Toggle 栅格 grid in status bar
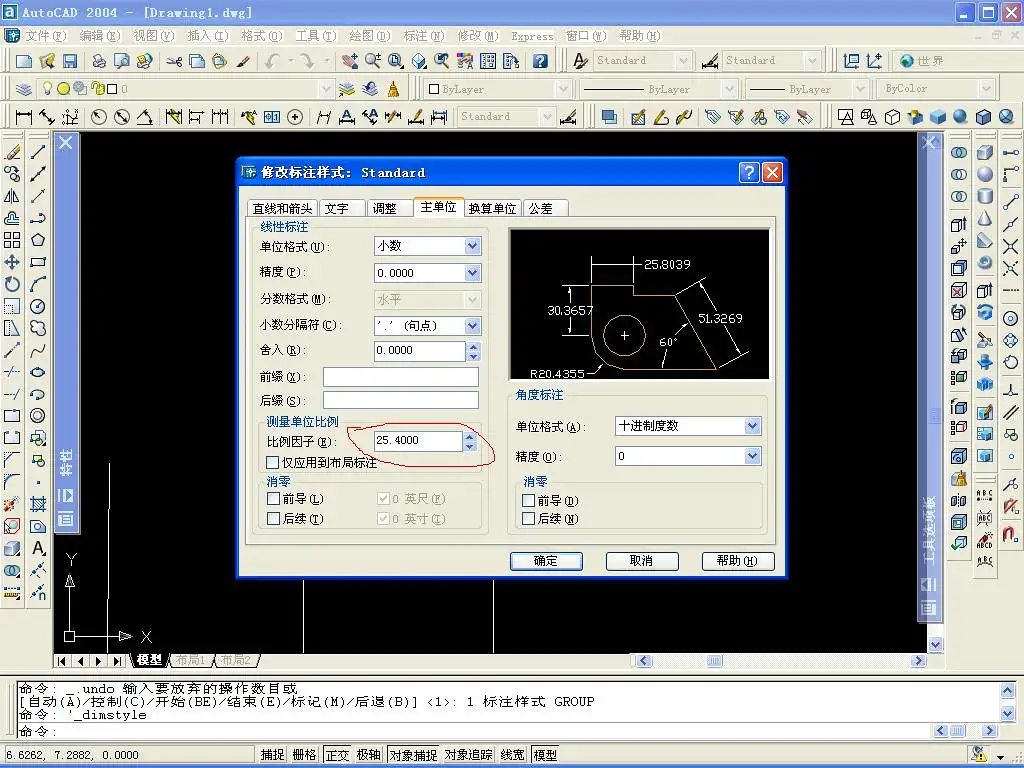Screen dimensions: 1024x768 [304, 755]
